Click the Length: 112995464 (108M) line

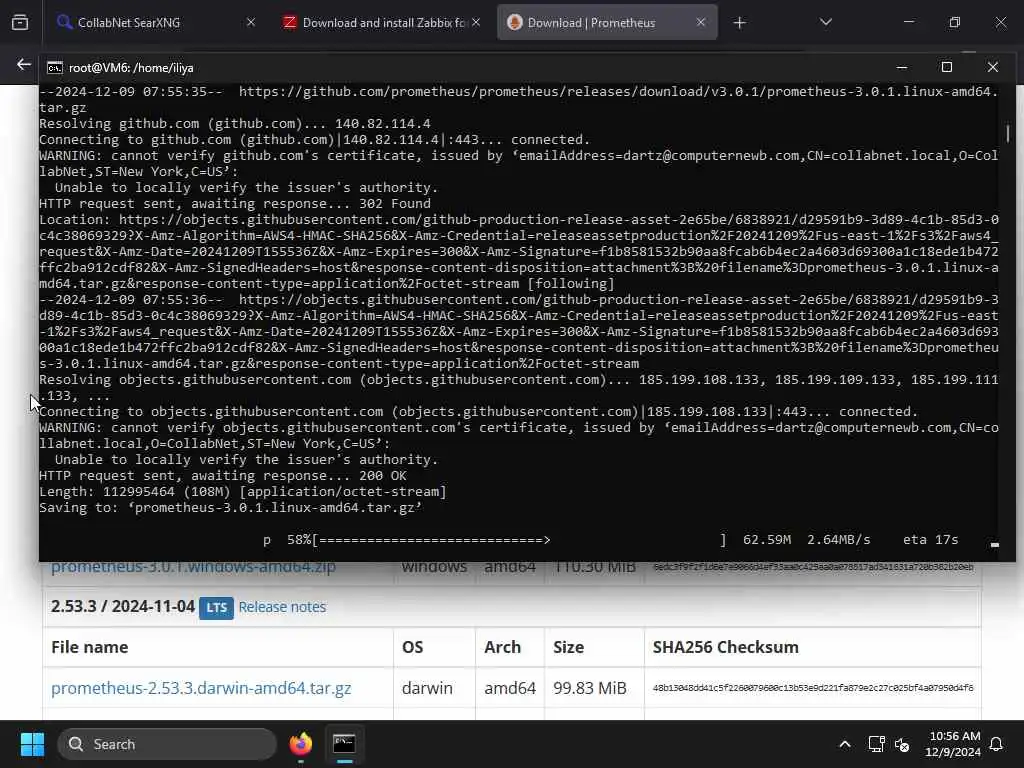243,492
